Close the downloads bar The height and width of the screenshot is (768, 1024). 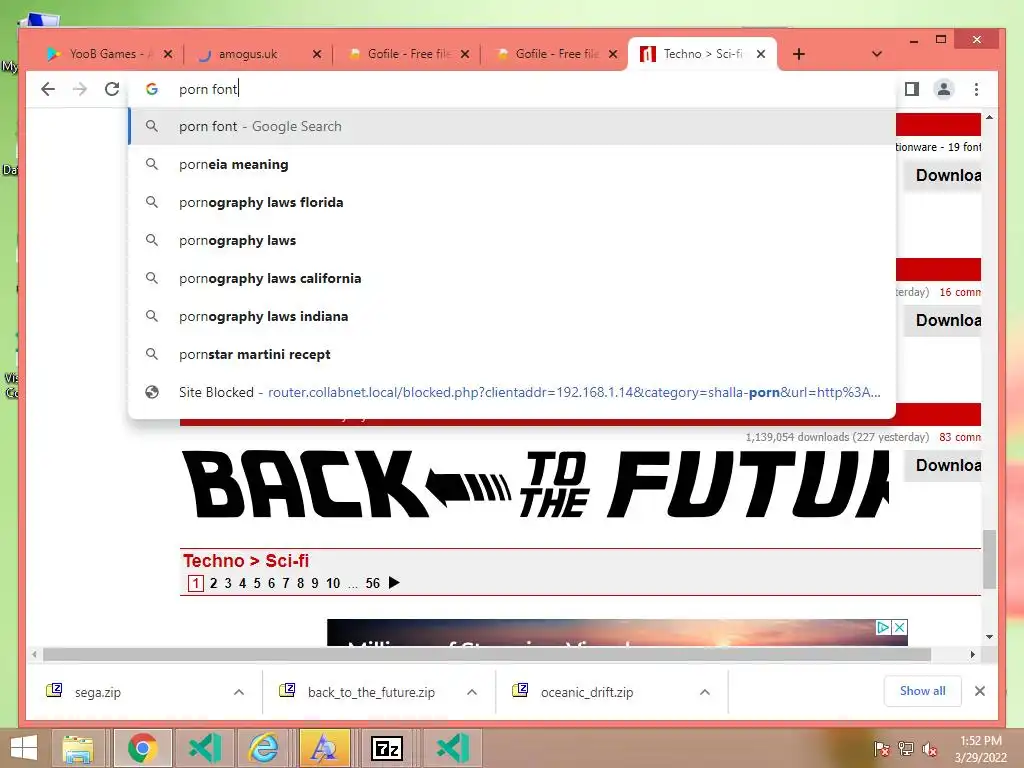[980, 691]
